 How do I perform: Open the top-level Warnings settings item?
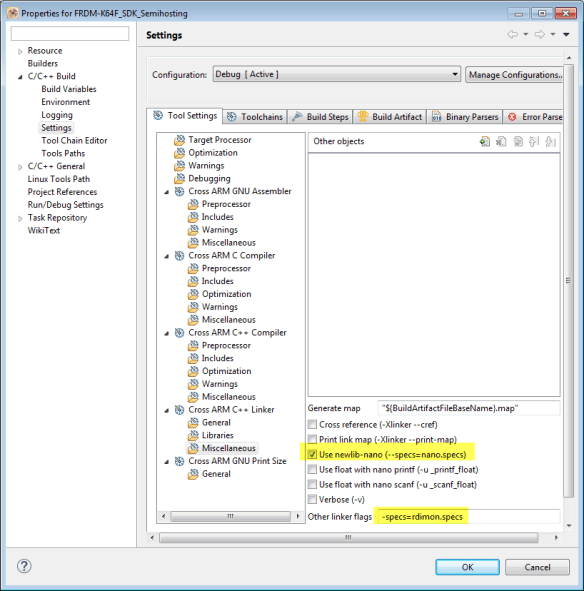(206, 165)
